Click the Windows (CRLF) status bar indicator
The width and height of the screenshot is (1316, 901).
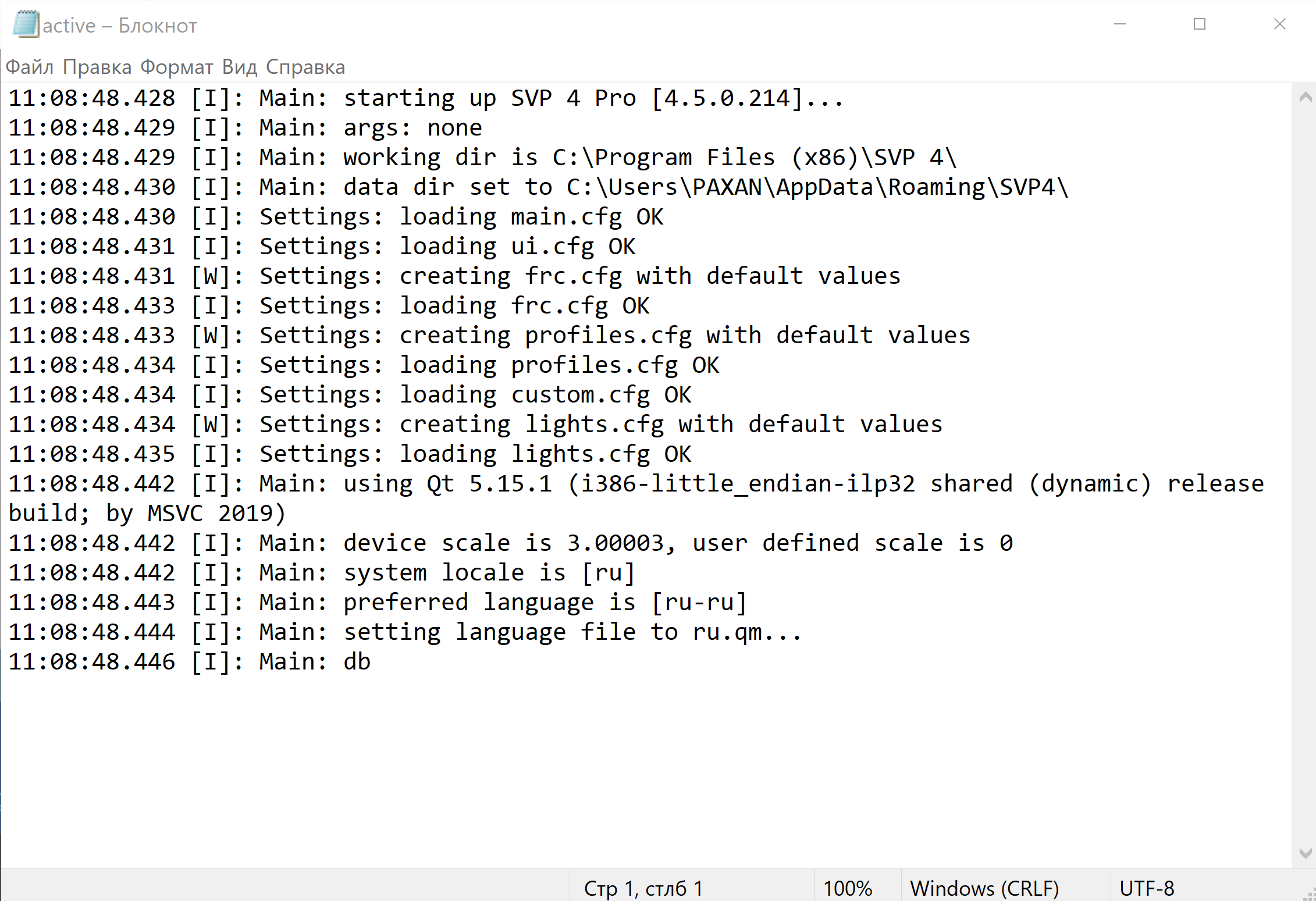tap(984, 888)
